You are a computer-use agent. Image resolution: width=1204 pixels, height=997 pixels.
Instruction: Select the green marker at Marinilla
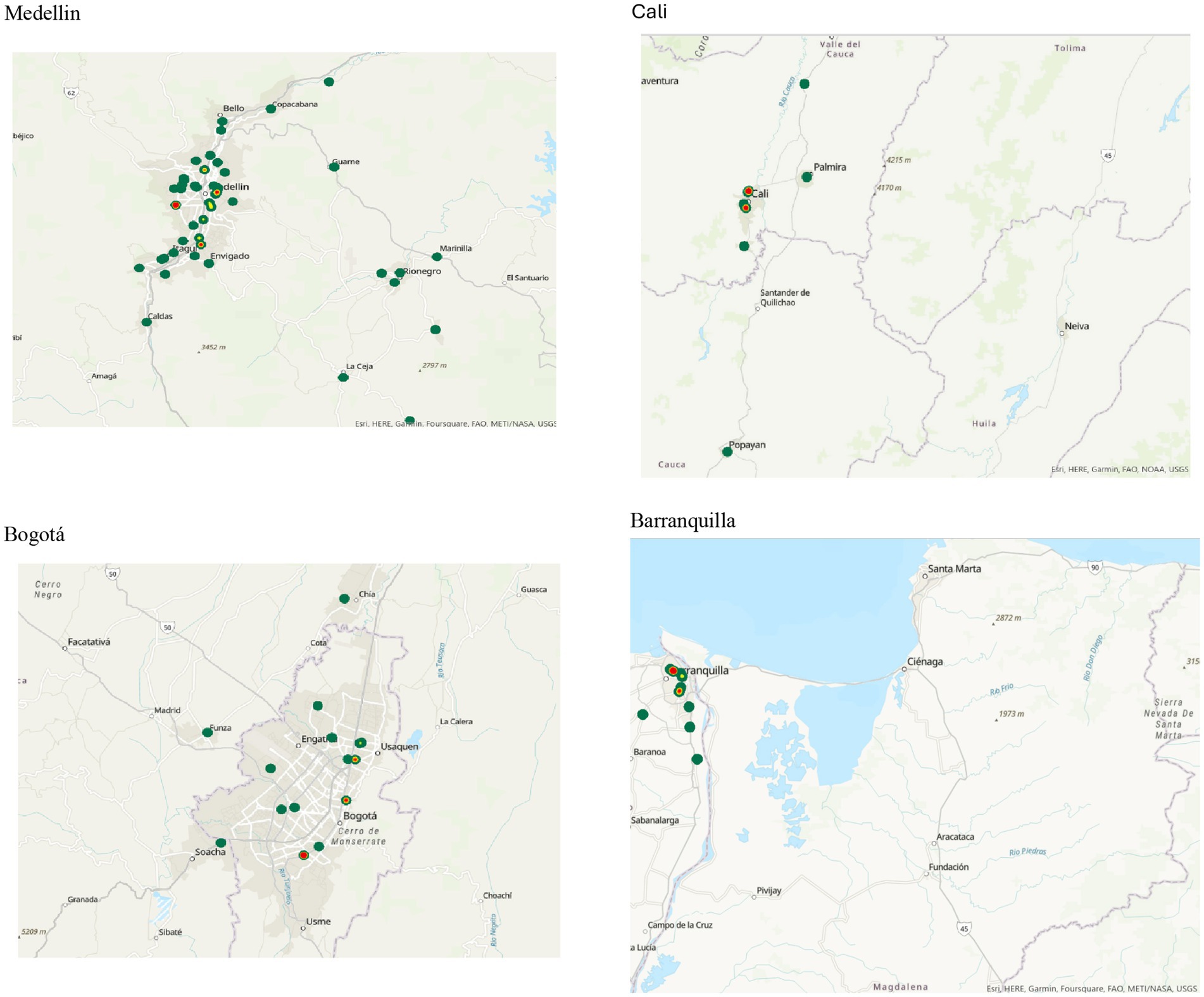point(437,257)
